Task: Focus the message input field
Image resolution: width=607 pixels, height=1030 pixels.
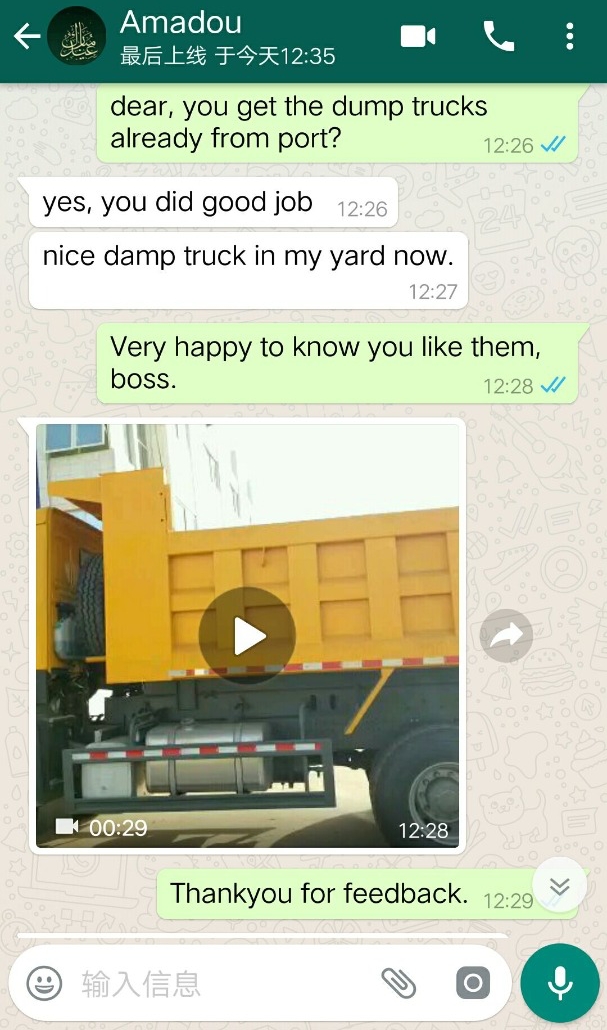Action: point(223,983)
